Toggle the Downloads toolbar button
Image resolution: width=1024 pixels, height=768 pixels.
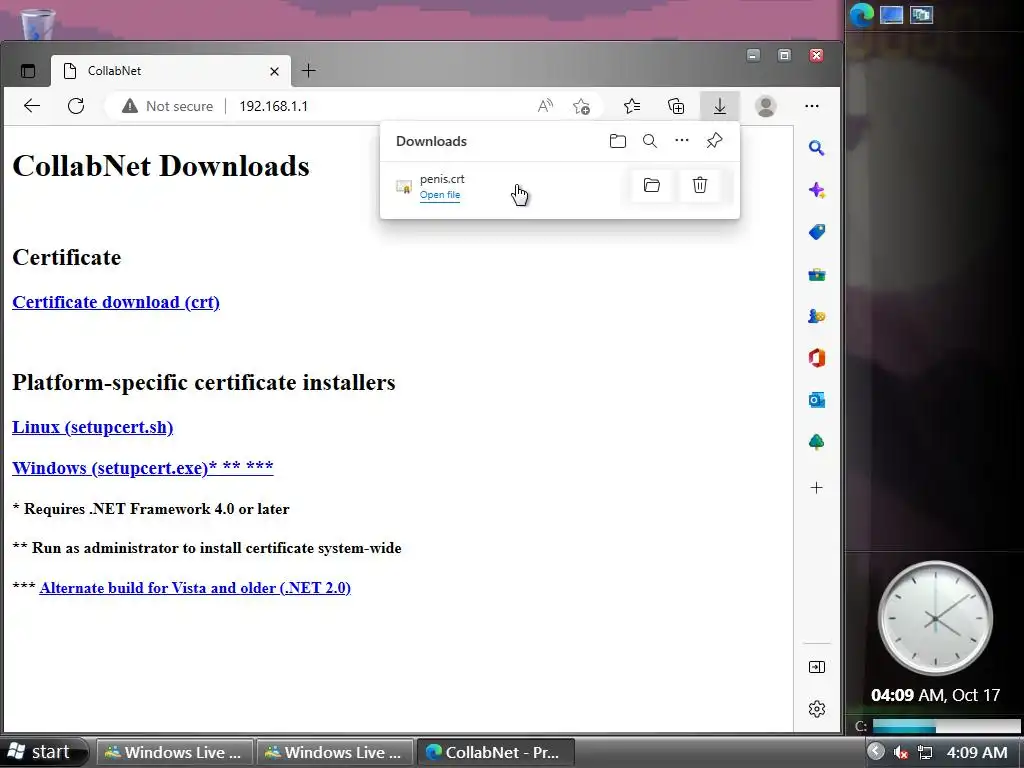click(x=720, y=106)
